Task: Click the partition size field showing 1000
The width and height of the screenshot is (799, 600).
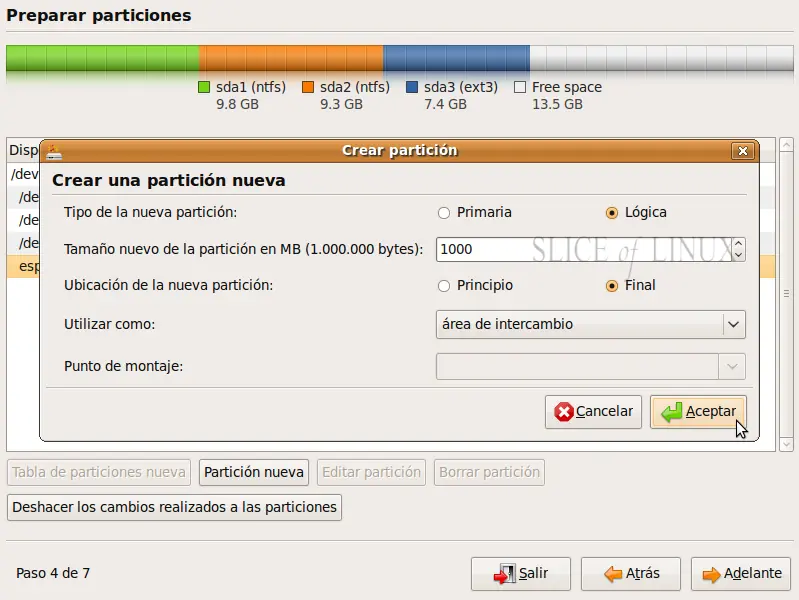Action: [584, 249]
